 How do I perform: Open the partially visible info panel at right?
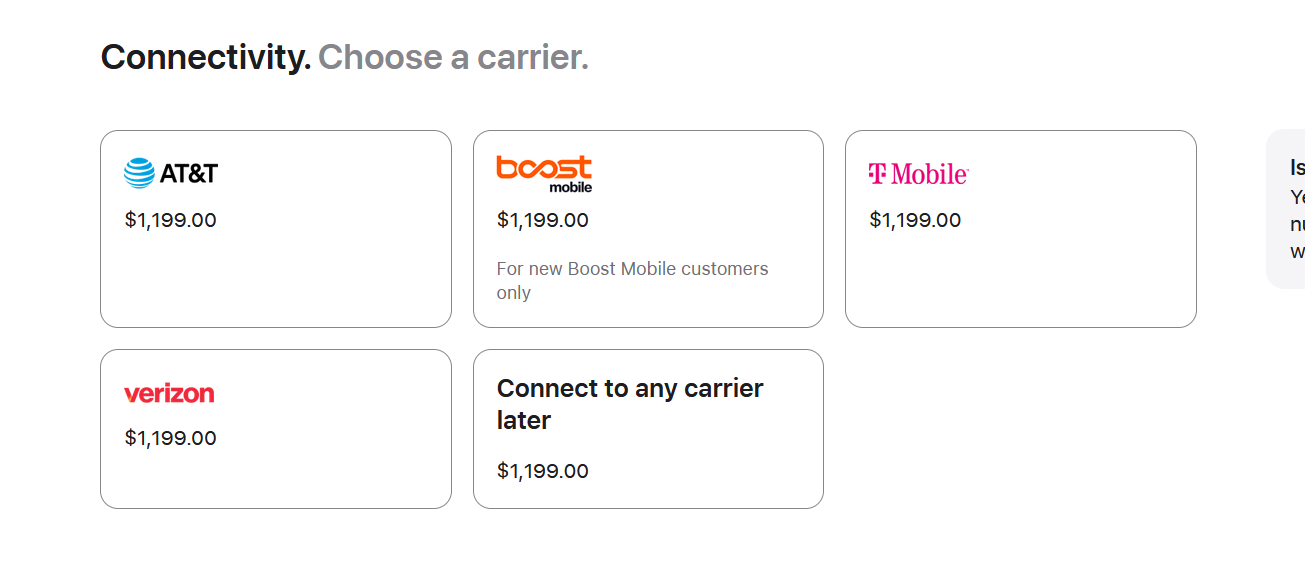1287,209
